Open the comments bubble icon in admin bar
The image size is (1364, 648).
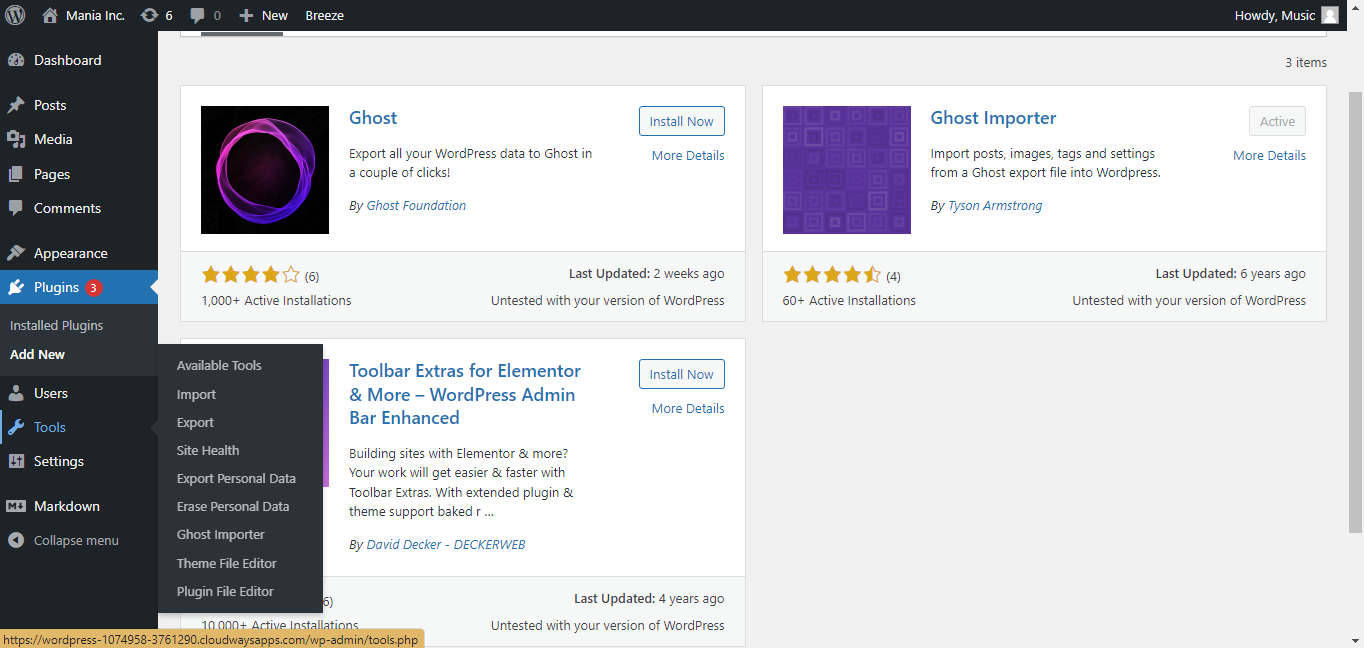point(198,16)
